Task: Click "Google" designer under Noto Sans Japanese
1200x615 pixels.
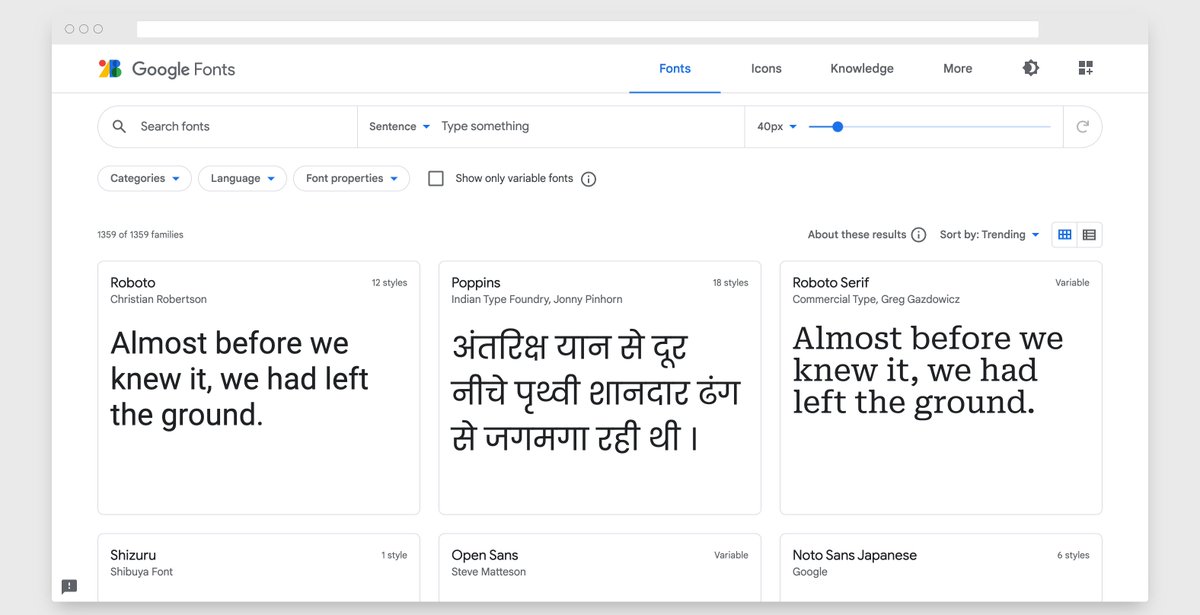Action: [810, 572]
